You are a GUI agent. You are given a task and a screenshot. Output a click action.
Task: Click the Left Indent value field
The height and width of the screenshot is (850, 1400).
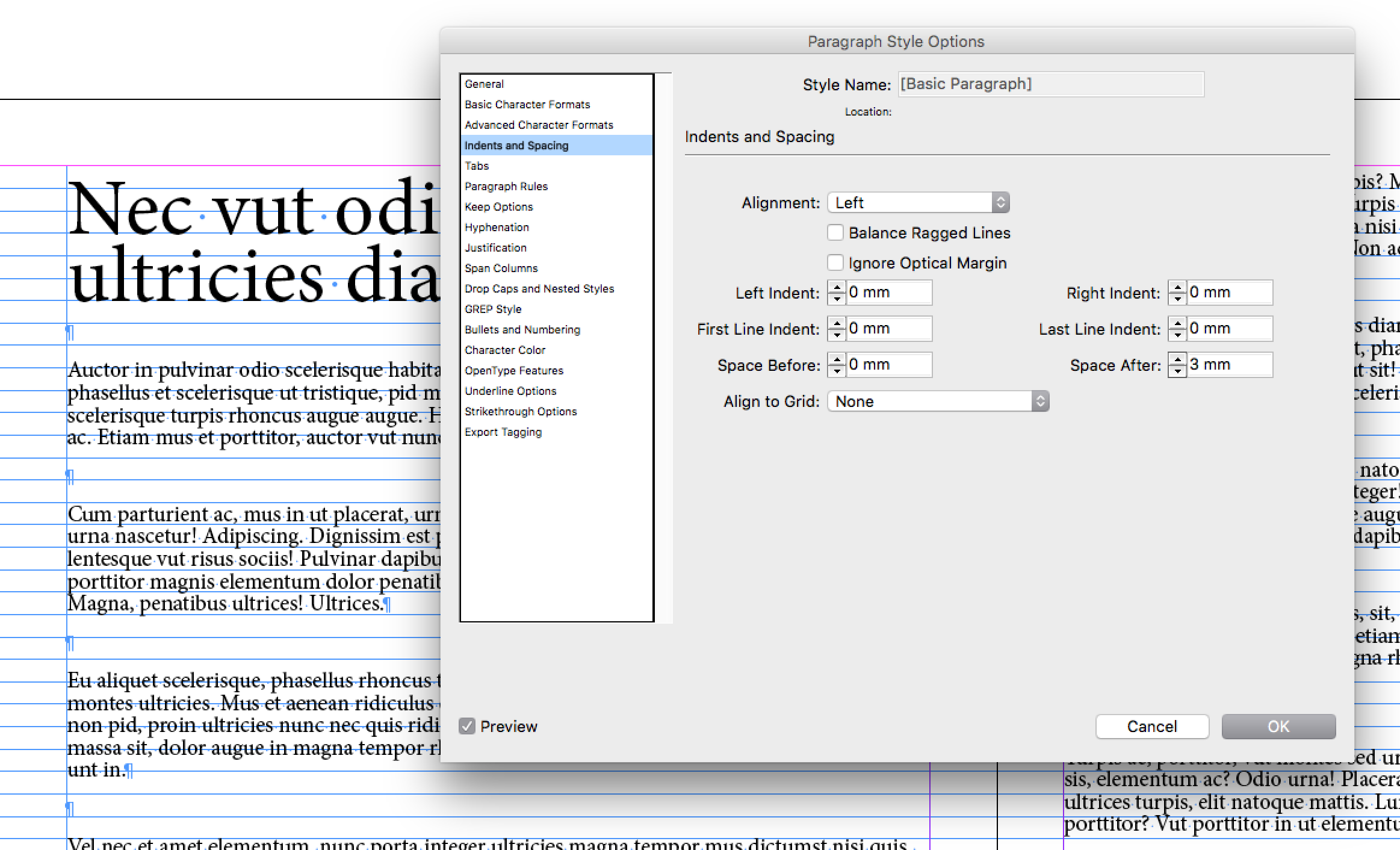coord(889,293)
